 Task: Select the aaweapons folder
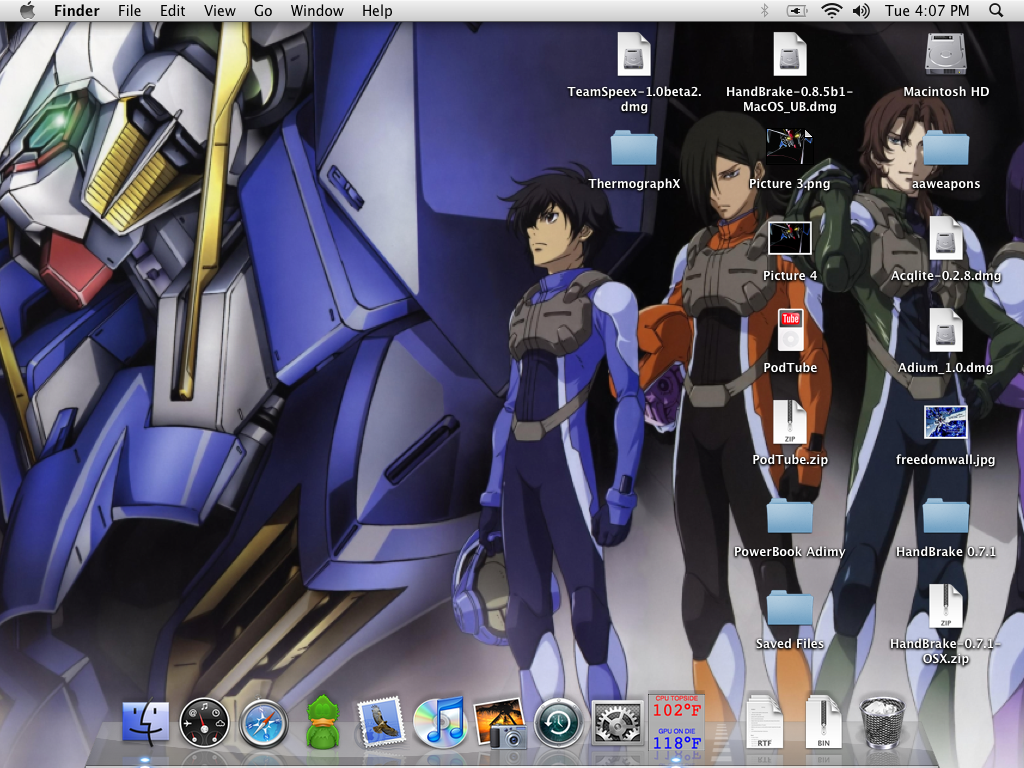click(x=946, y=148)
